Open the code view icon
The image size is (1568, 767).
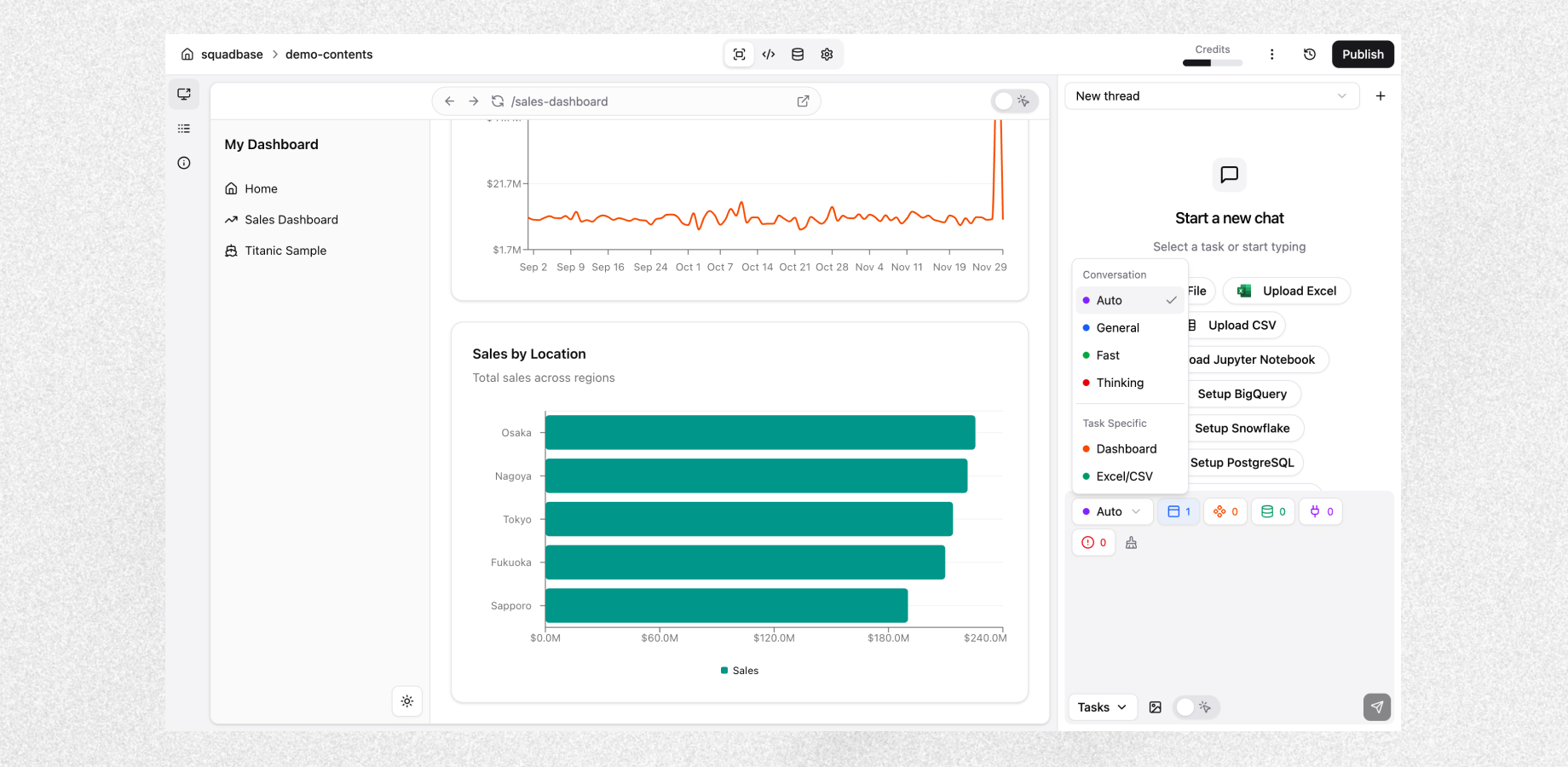tap(769, 55)
